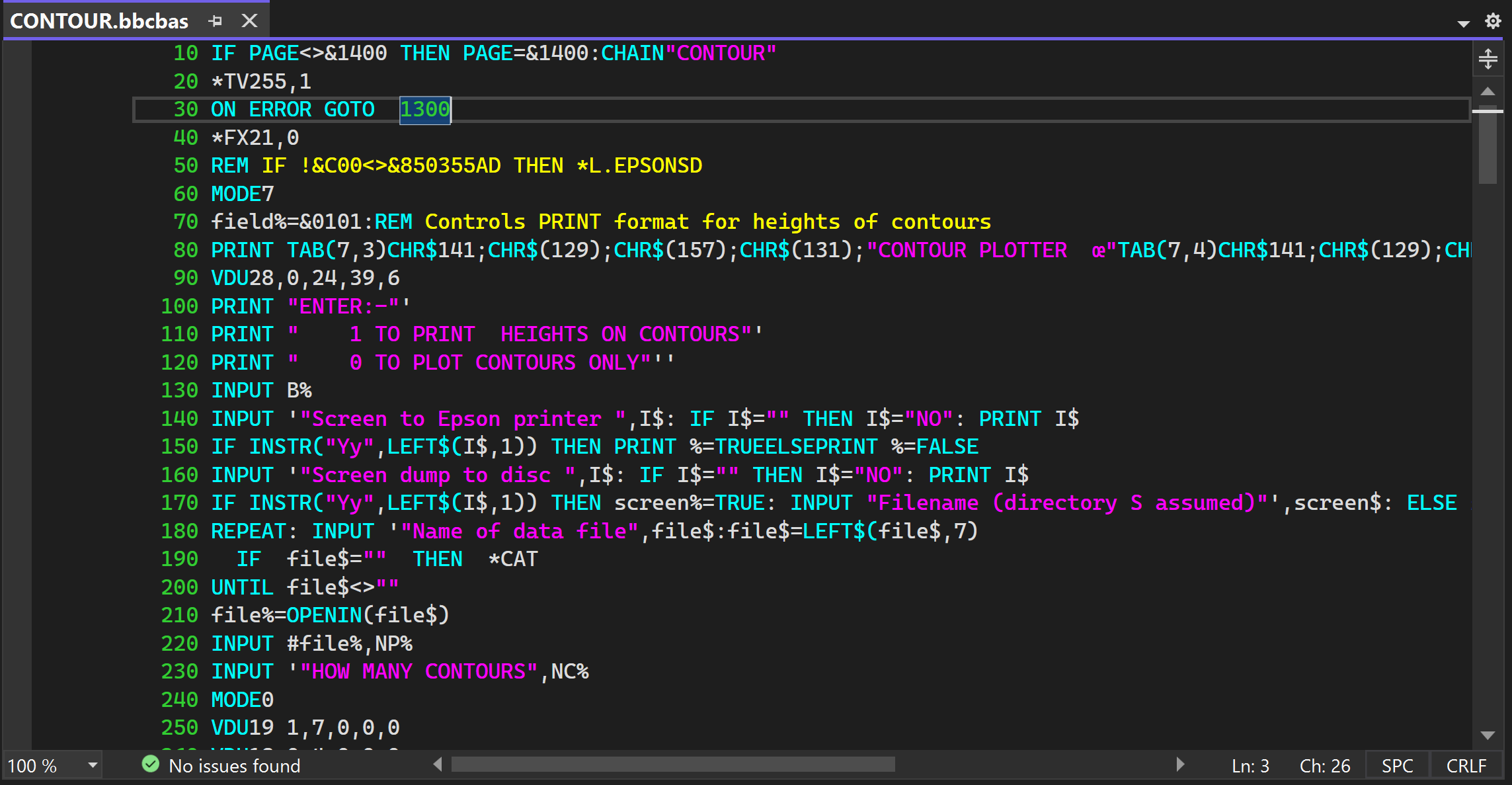Click "Name of data file" string

pos(520,531)
